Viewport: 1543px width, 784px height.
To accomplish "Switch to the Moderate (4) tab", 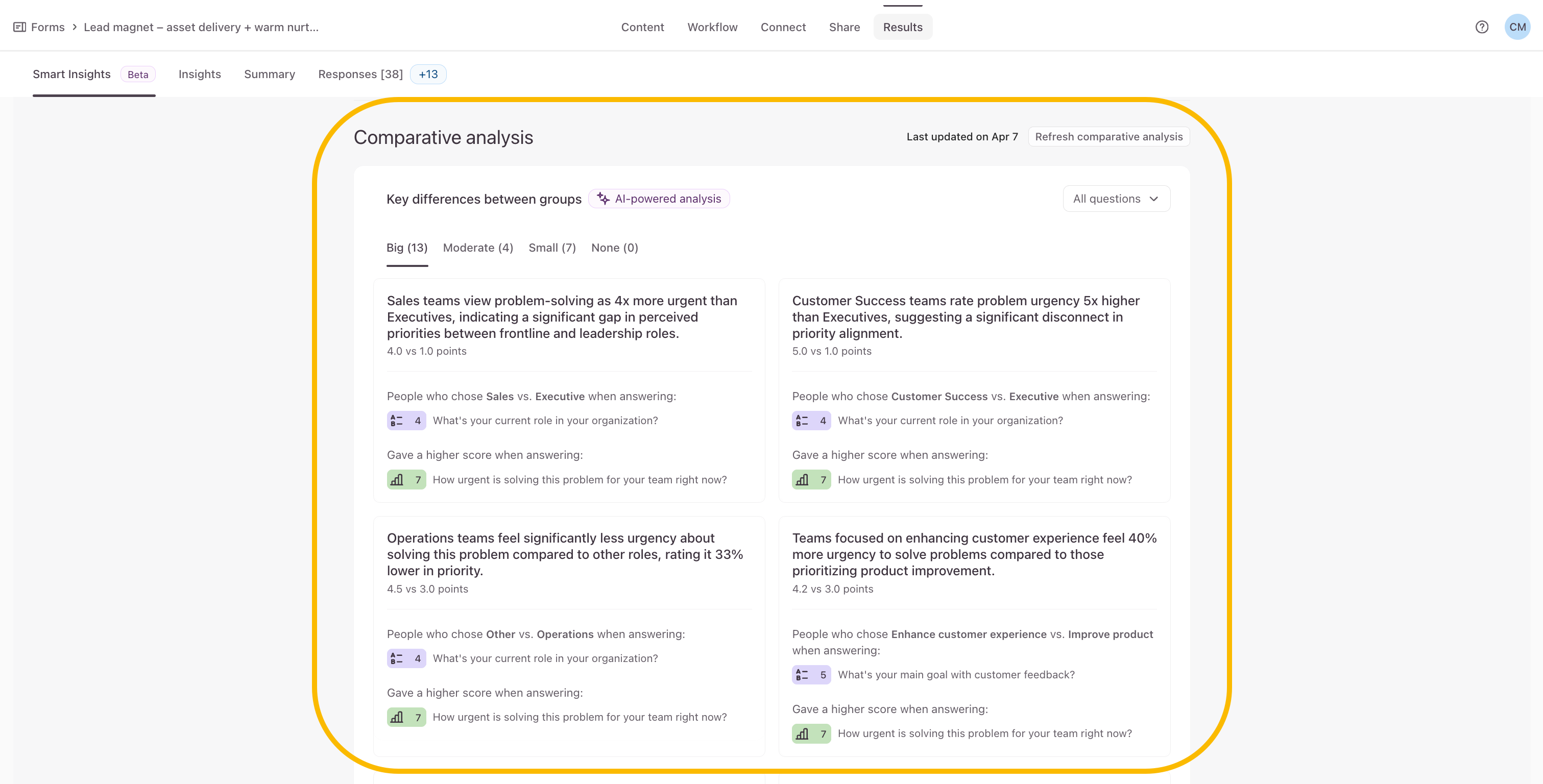I will tap(477, 248).
